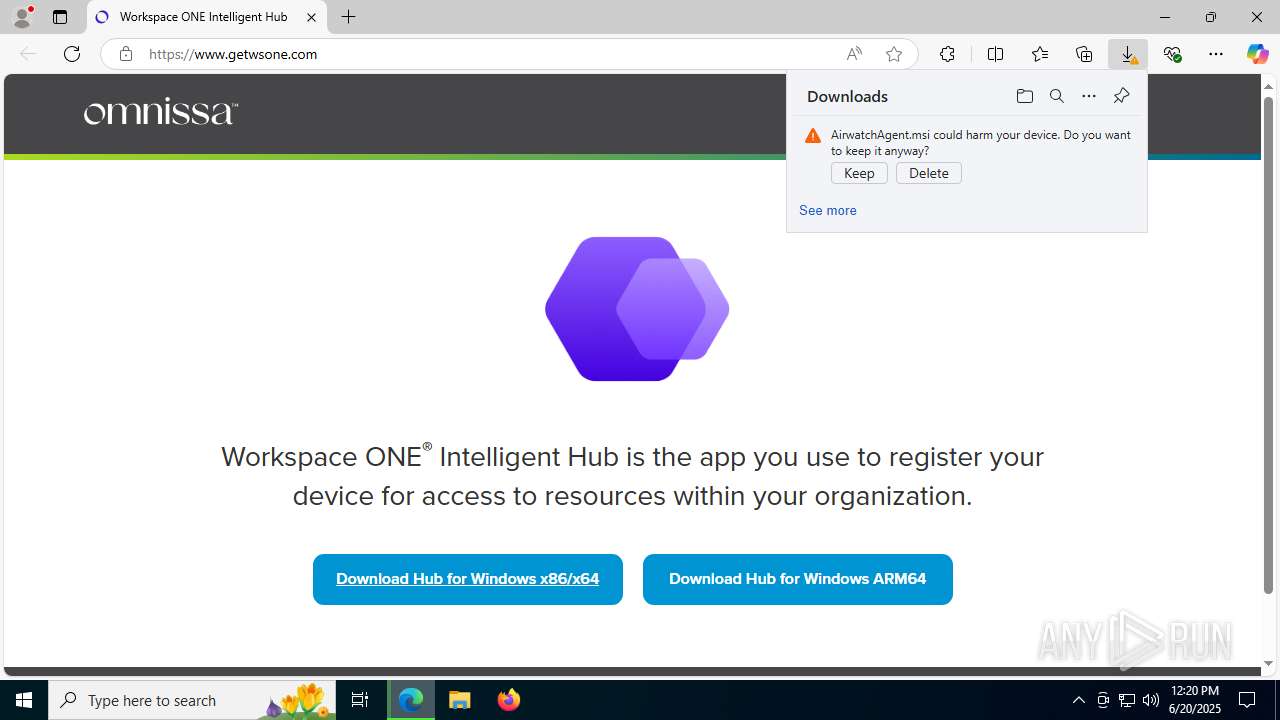Open the Windows Start menu

(x=24, y=700)
